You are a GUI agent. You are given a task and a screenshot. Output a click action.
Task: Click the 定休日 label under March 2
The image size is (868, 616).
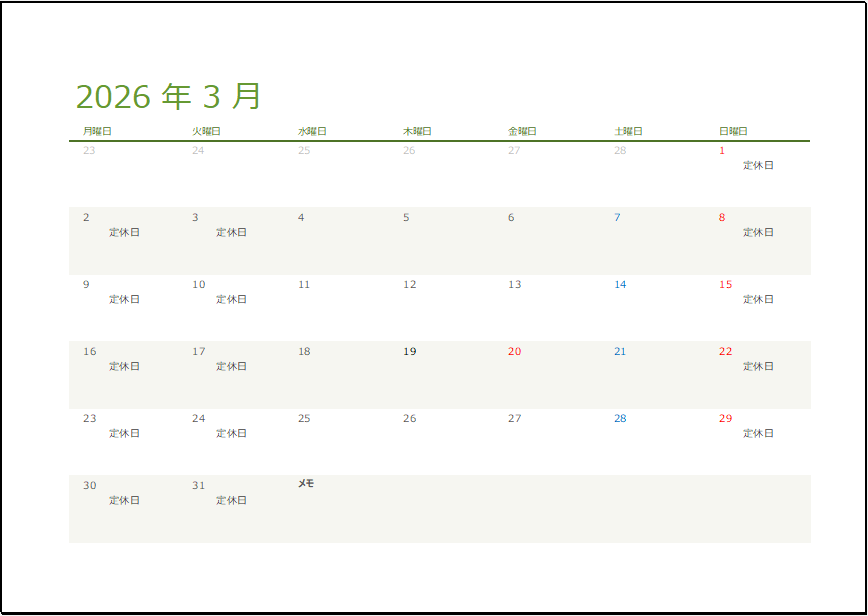[x=124, y=232]
